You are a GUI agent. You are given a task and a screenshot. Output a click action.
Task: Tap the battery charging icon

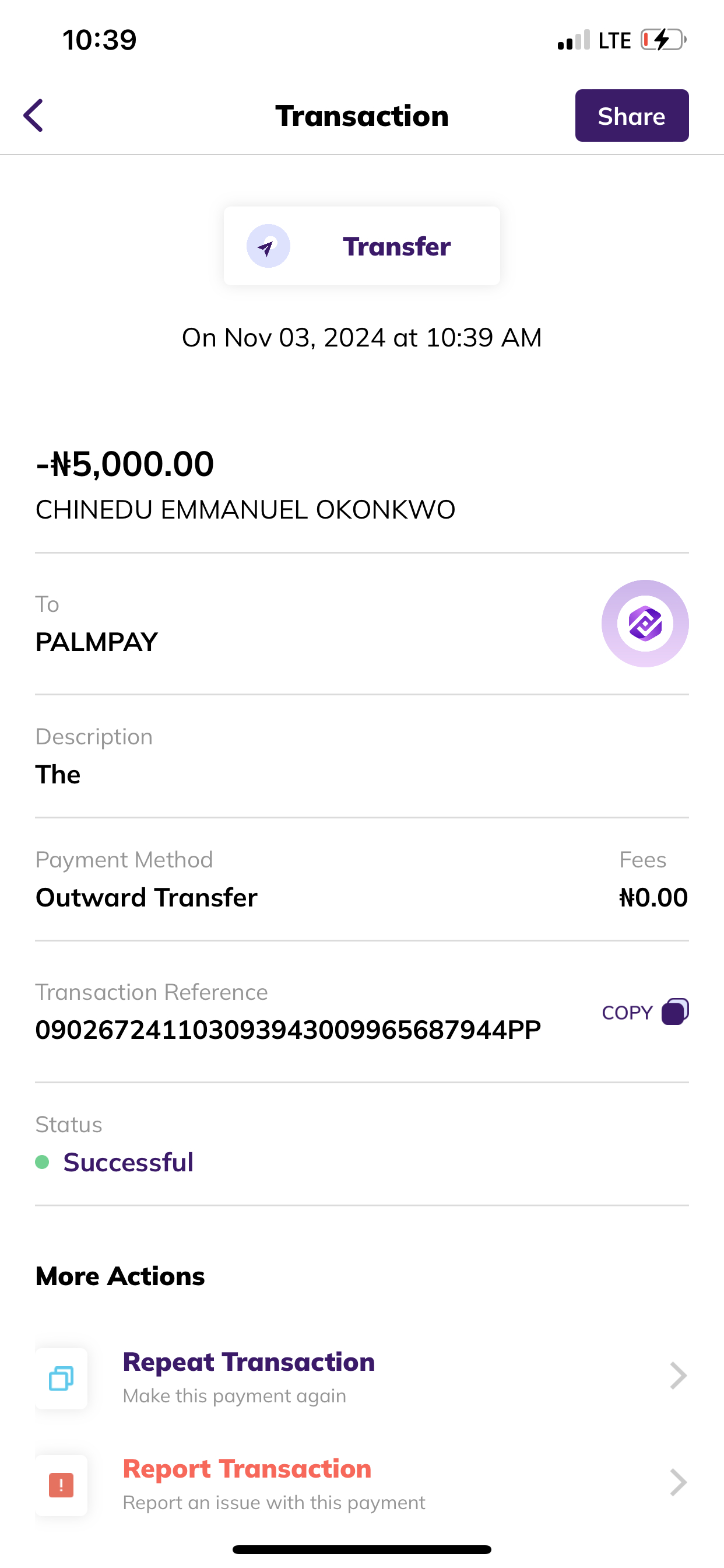tap(663, 40)
